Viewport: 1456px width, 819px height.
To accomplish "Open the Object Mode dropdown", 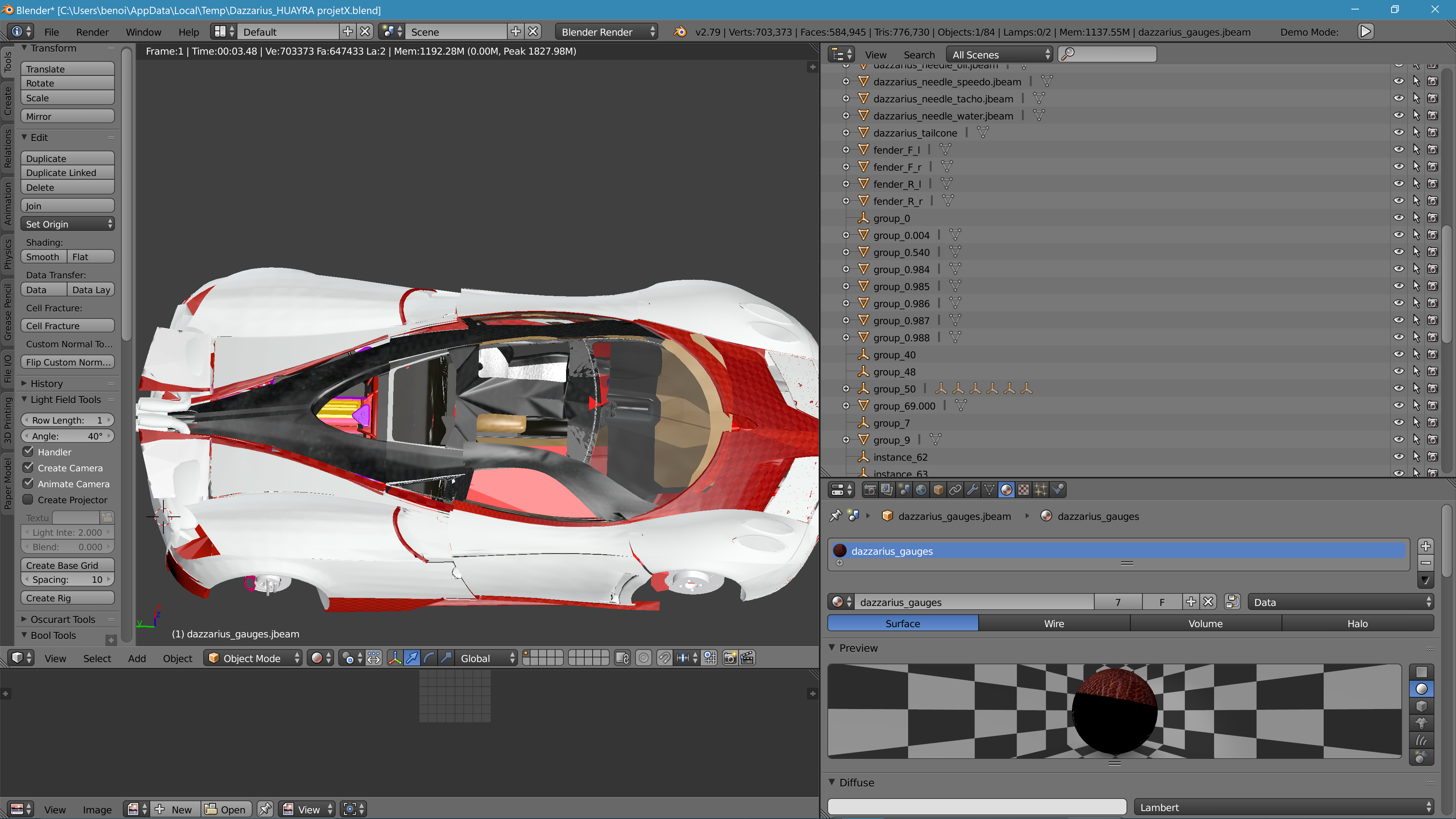I will (253, 658).
